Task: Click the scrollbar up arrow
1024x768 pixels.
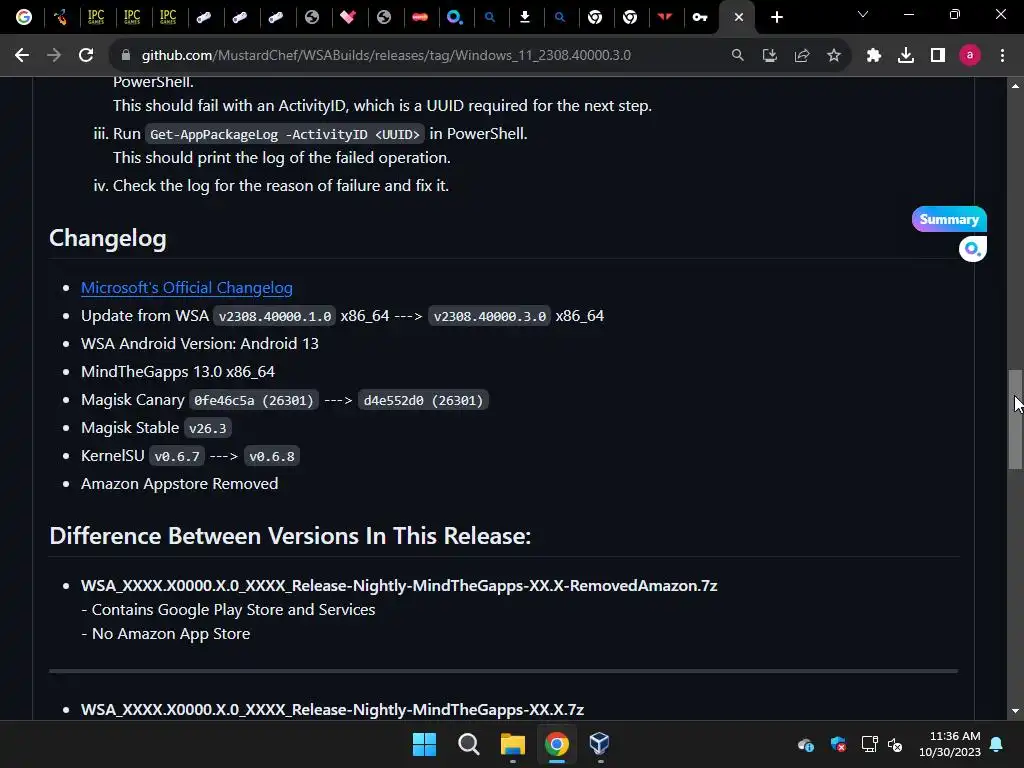Action: tap(1015, 86)
